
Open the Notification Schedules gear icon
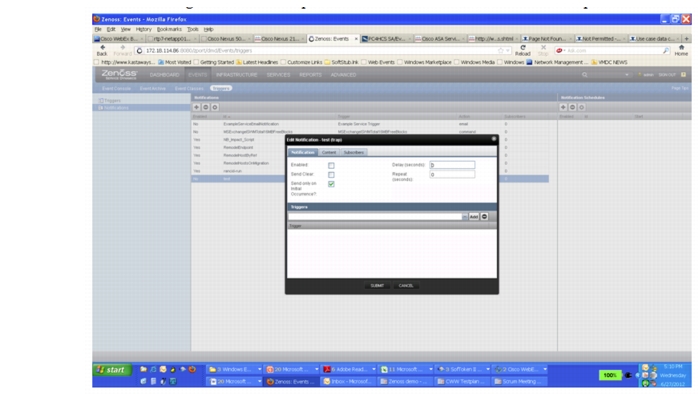pos(581,107)
